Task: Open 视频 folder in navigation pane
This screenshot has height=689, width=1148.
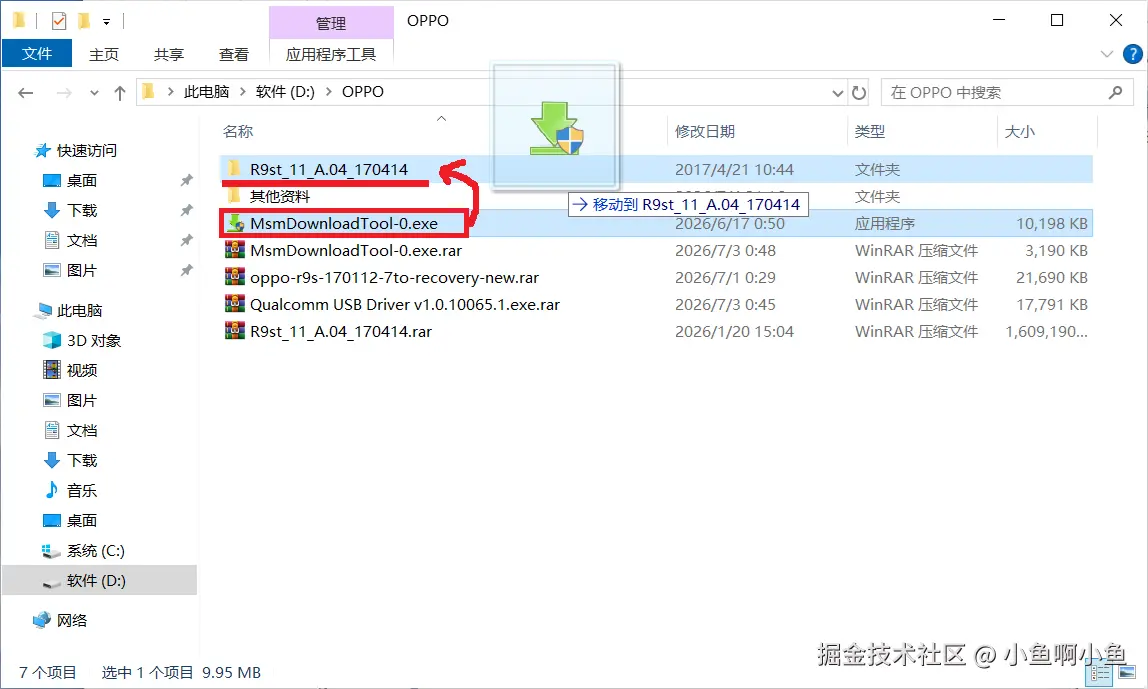Action: coord(82,370)
